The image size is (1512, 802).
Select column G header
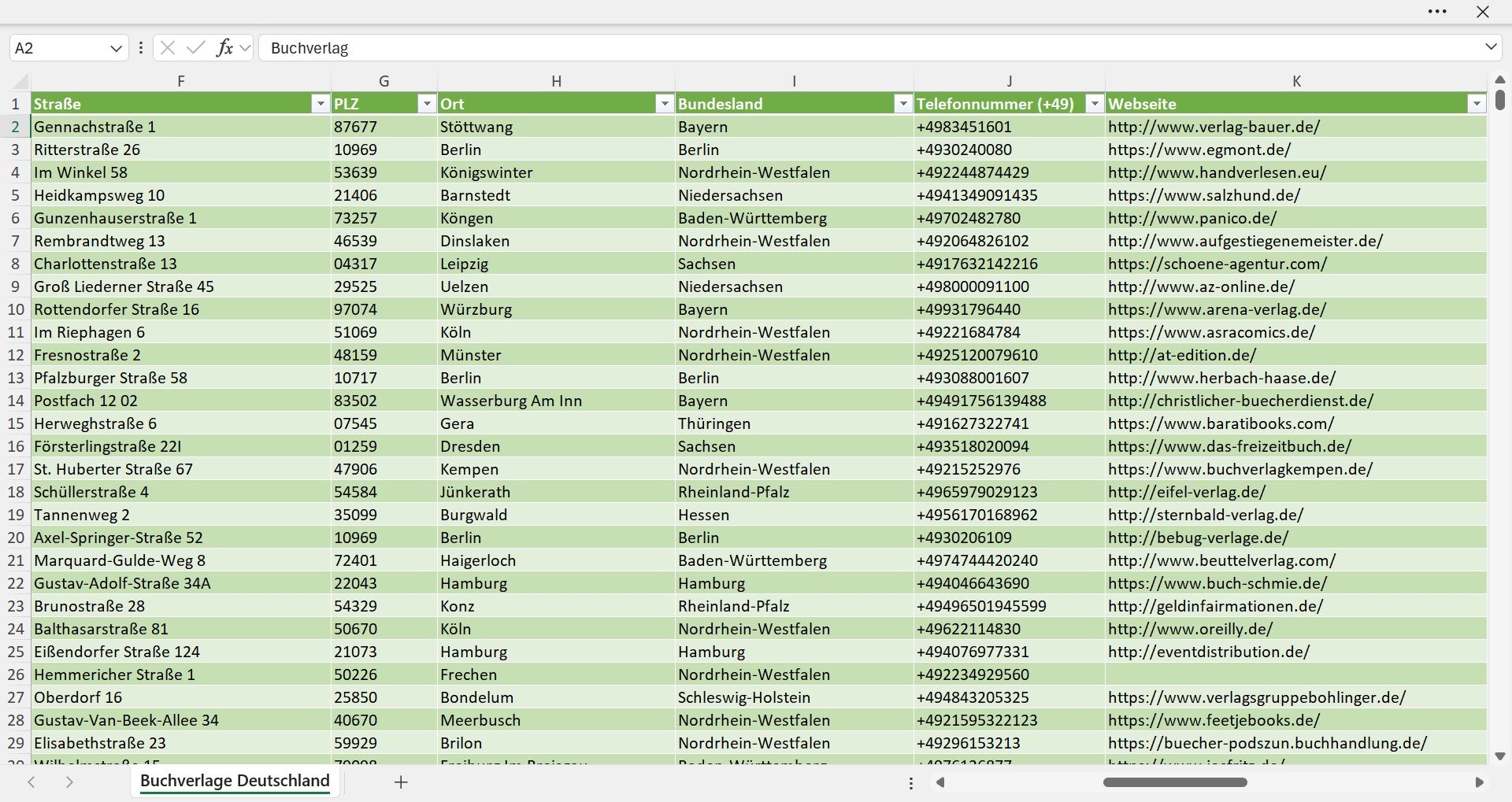tap(384, 81)
